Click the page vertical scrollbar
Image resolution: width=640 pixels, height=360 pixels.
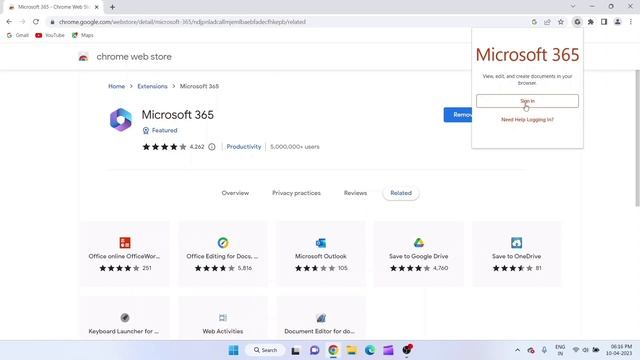click(x=637, y=138)
